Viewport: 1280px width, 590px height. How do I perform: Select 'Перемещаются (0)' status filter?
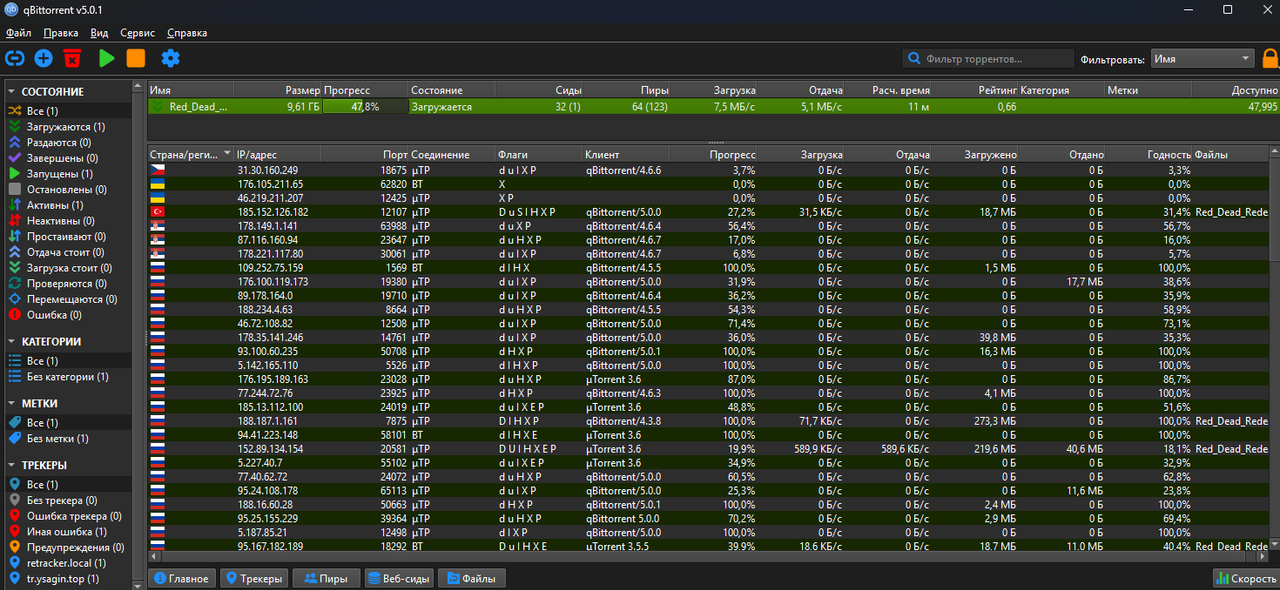68,299
